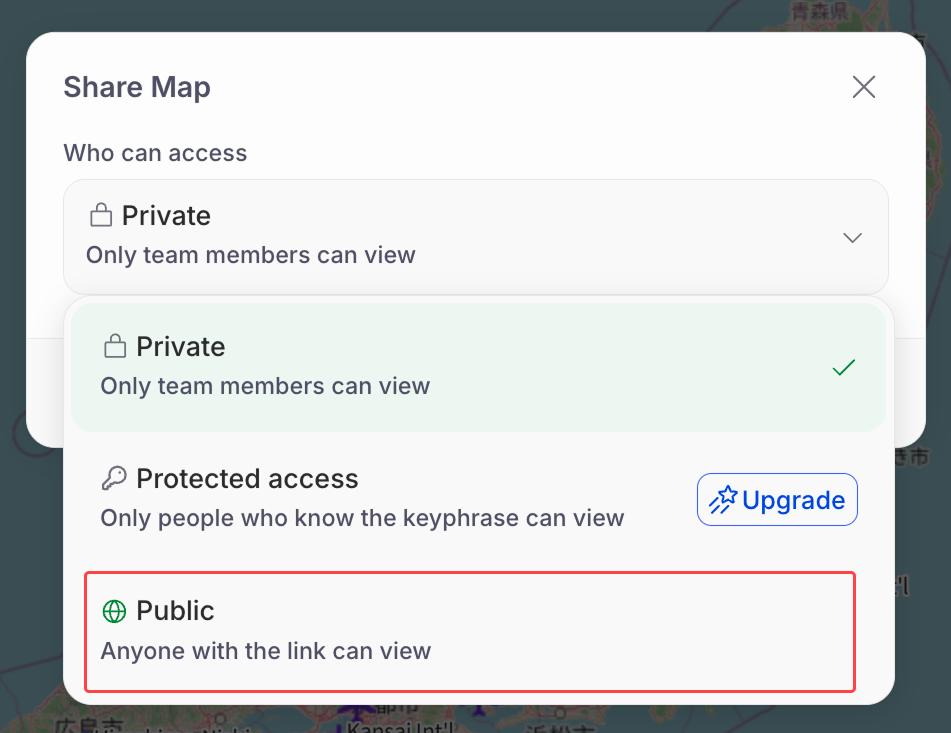Pick the highlighted Private option in the list

(478, 367)
